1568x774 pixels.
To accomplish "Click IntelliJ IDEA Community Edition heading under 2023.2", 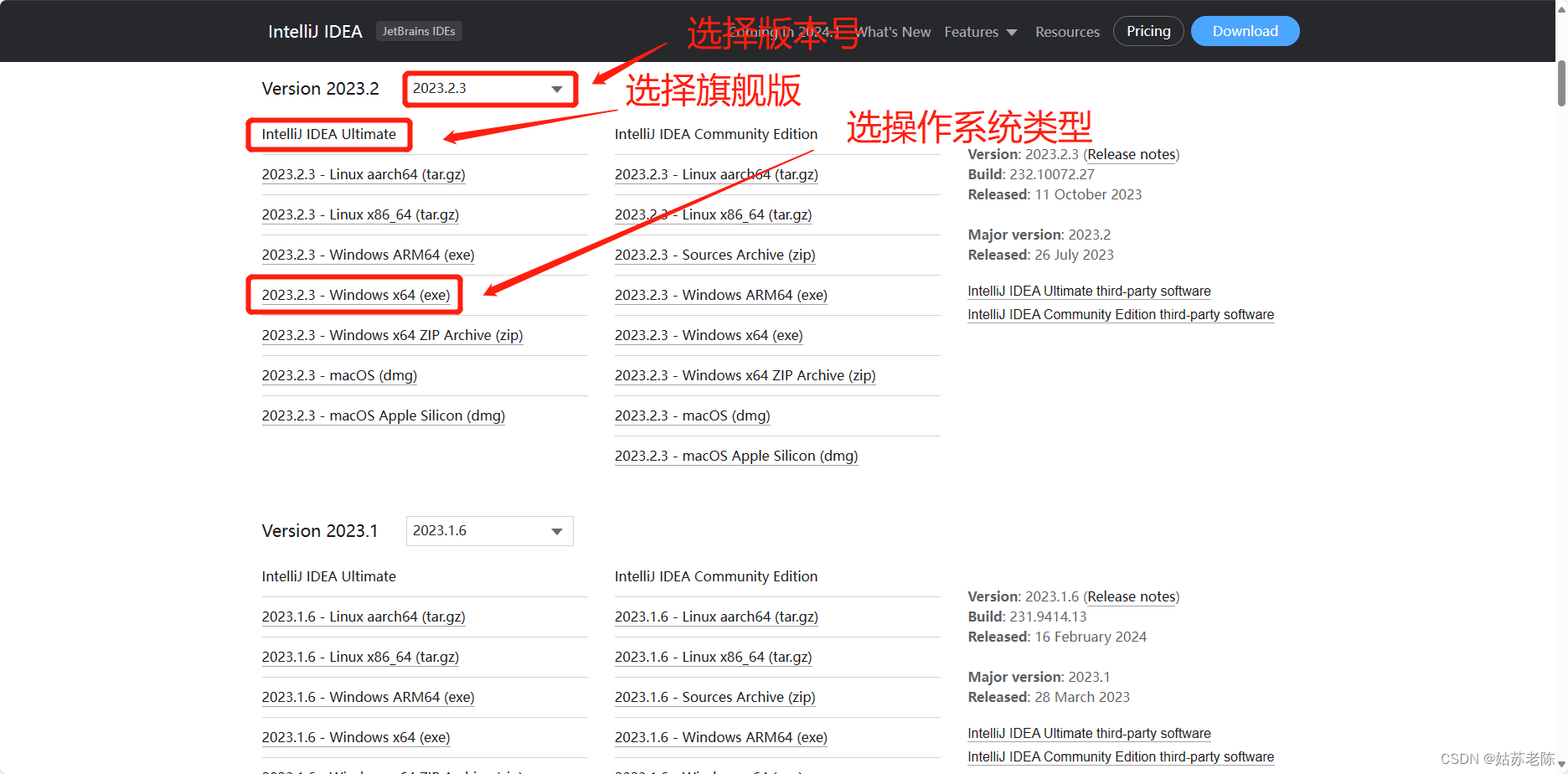I will tap(716, 134).
